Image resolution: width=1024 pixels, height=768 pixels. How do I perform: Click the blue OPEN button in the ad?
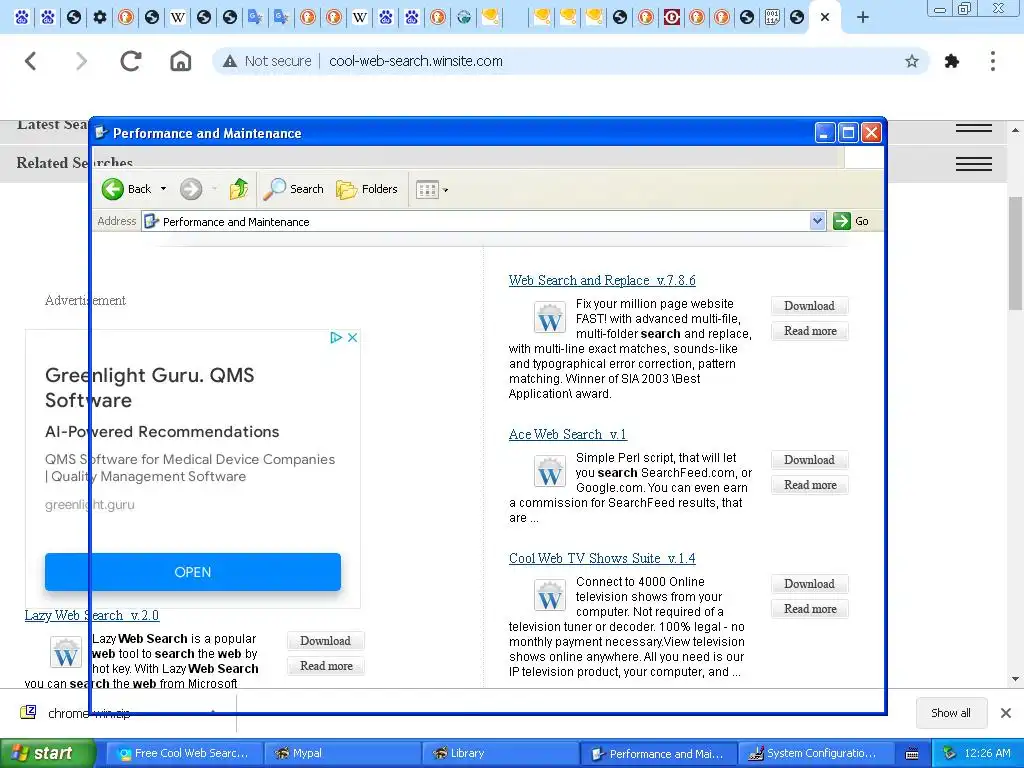[x=193, y=572]
